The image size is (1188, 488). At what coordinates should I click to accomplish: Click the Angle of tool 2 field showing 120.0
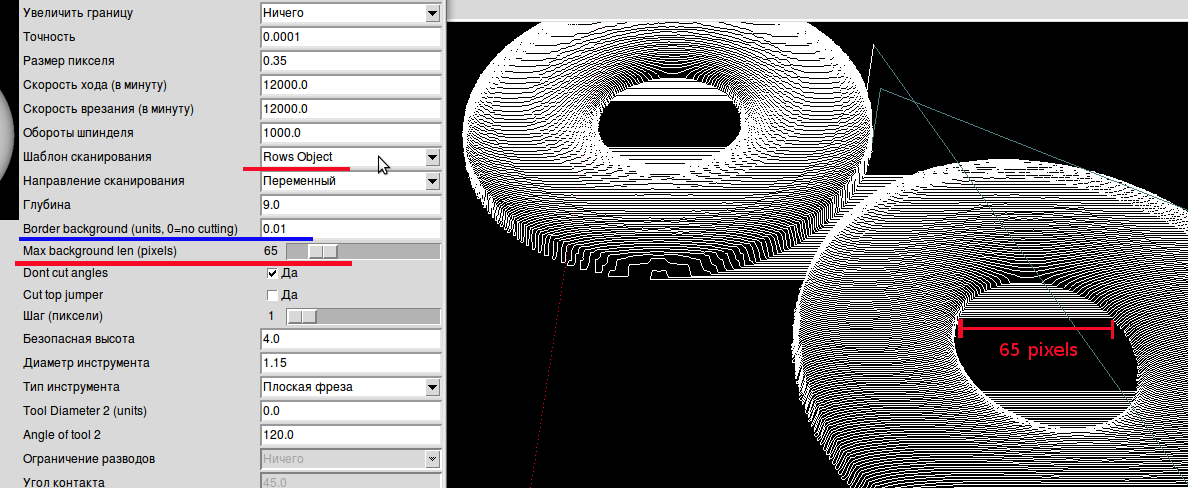350,435
